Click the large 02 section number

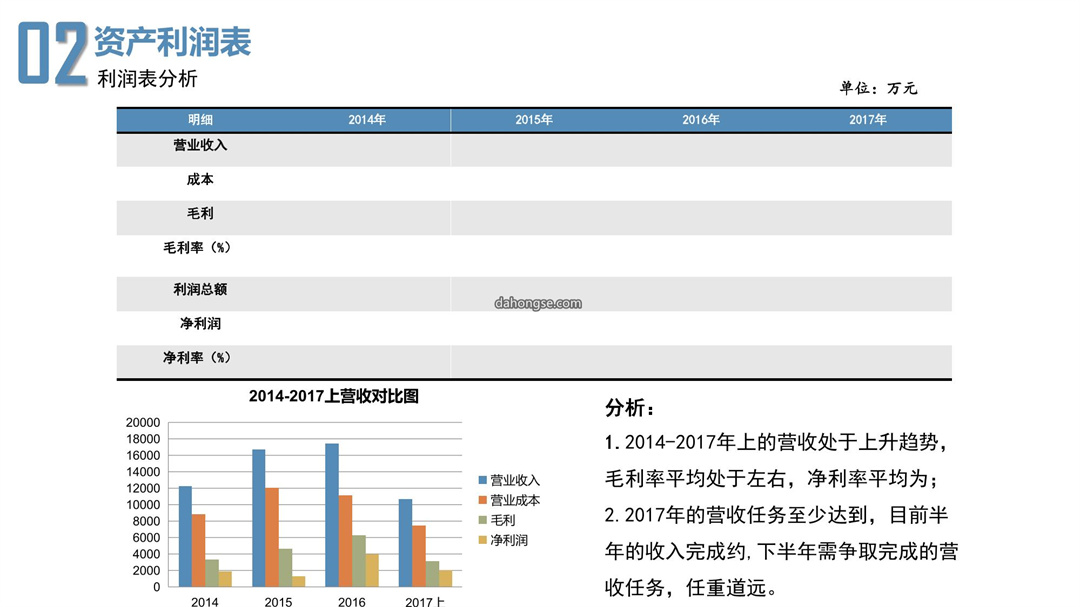pos(52,53)
